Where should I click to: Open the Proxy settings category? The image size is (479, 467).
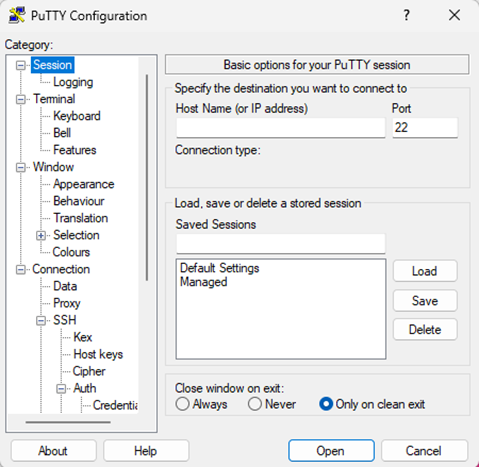pyautogui.click(x=67, y=303)
